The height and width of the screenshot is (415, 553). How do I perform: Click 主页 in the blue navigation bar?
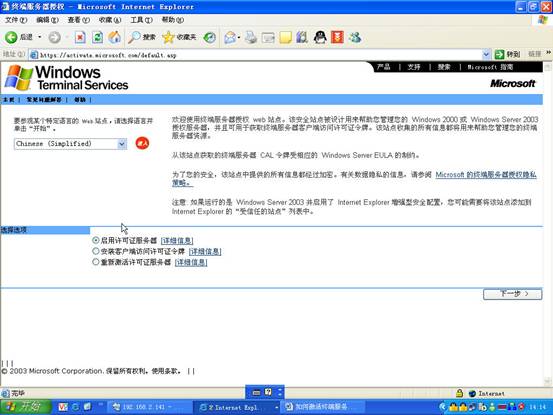[x=8, y=100]
